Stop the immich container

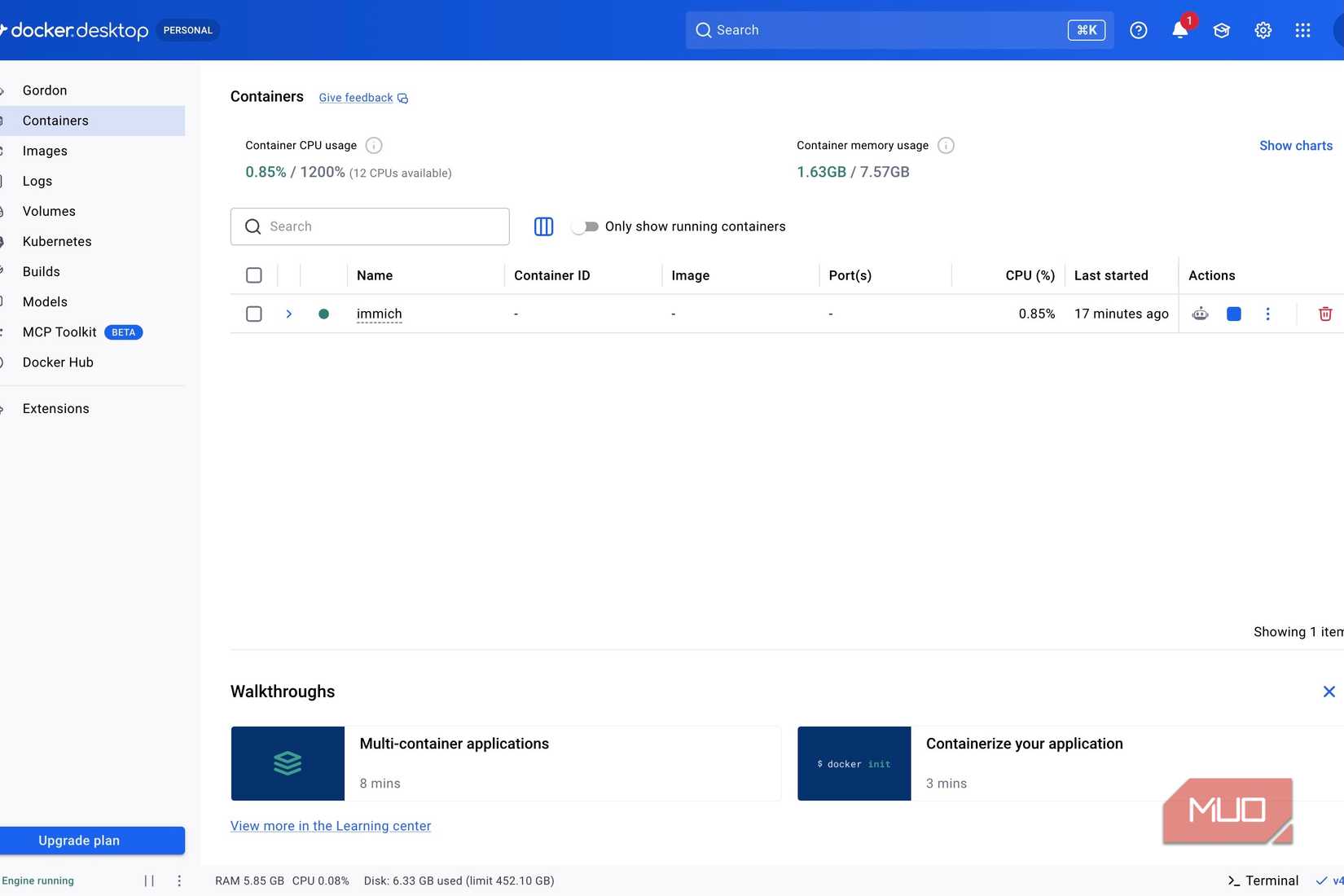(1234, 314)
